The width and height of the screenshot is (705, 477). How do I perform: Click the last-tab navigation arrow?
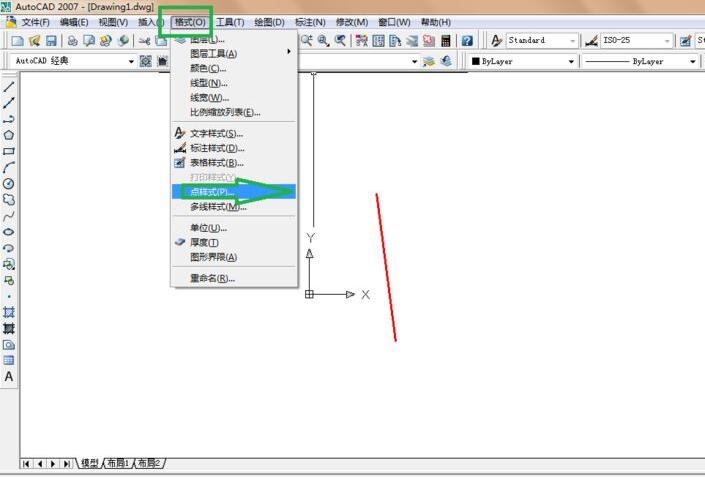click(67, 464)
